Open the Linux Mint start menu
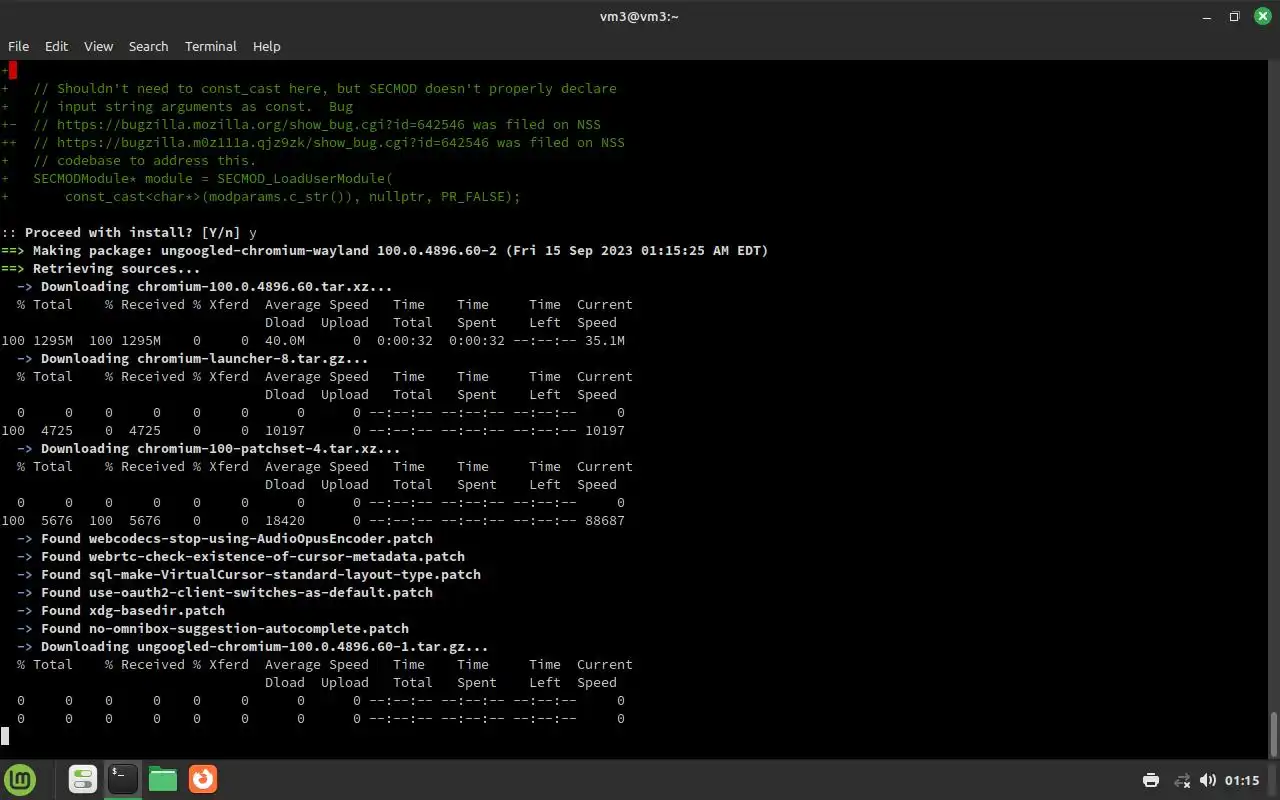This screenshot has height=800, width=1280. click(20, 779)
